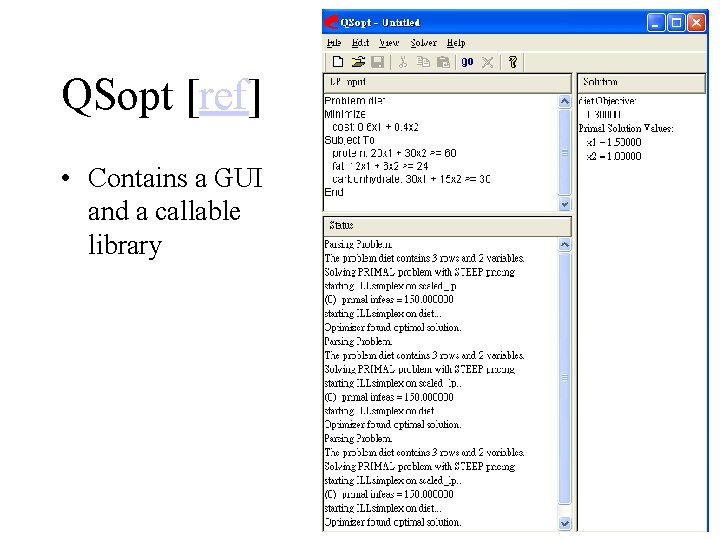Click the Solution panel header
The width and height of the screenshot is (720, 540).
click(641, 82)
